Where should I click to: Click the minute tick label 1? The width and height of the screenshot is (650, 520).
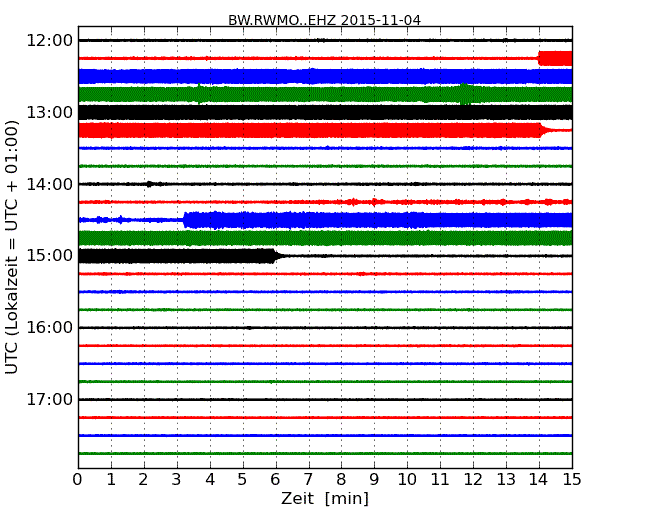coord(111,480)
